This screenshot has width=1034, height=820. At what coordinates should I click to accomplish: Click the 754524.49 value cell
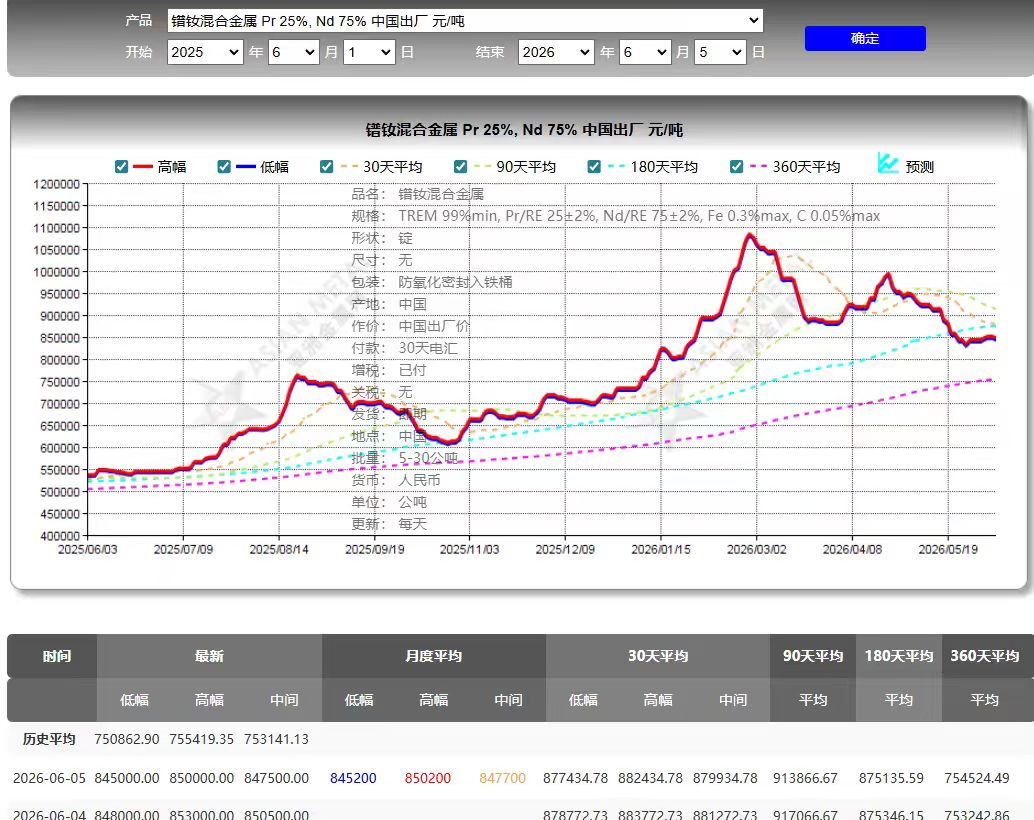pyautogui.click(x=977, y=778)
